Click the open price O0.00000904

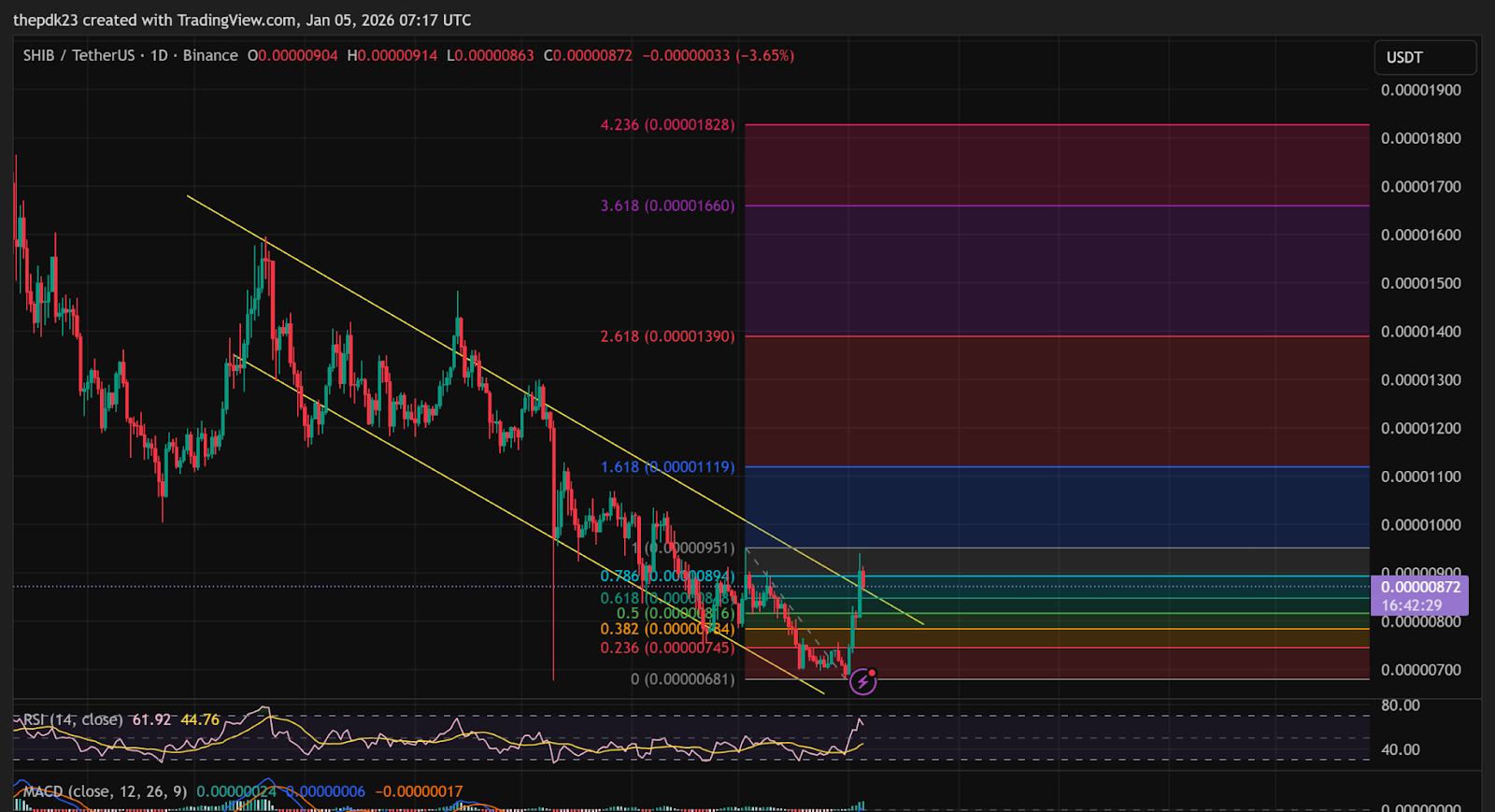pyautogui.click(x=292, y=55)
